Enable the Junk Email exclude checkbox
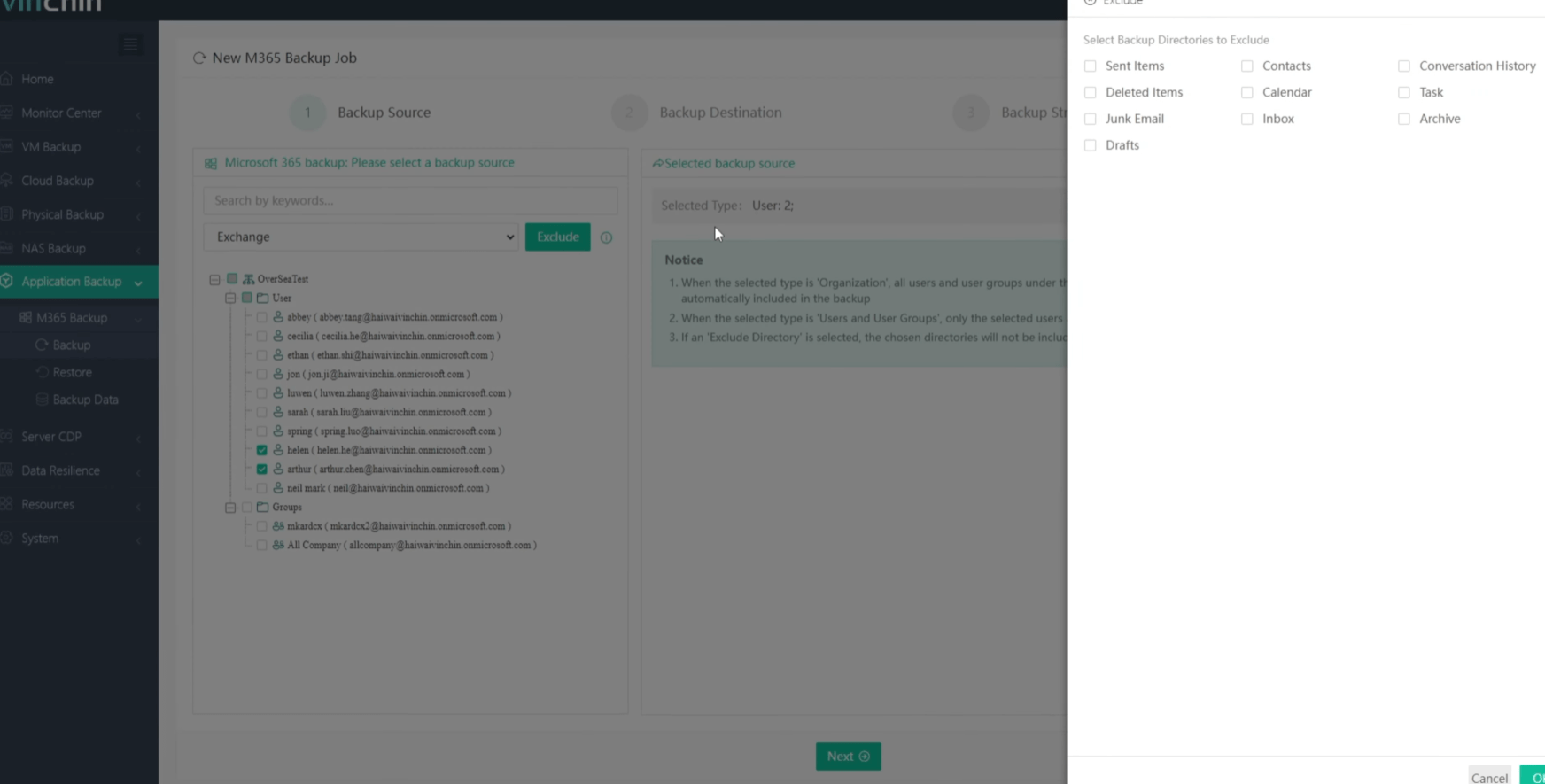This screenshot has width=1545, height=784. pos(1090,119)
